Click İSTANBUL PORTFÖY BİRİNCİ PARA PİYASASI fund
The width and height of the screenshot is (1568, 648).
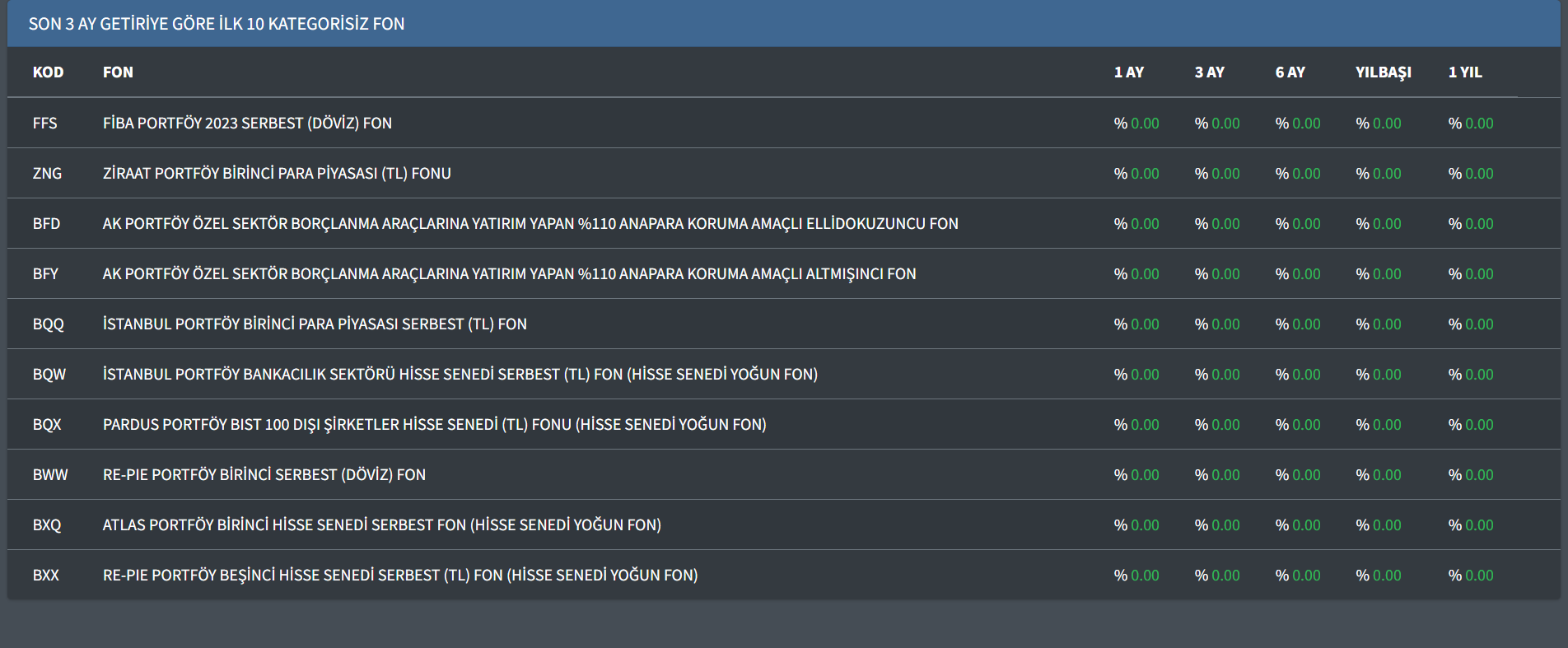pyautogui.click(x=315, y=324)
